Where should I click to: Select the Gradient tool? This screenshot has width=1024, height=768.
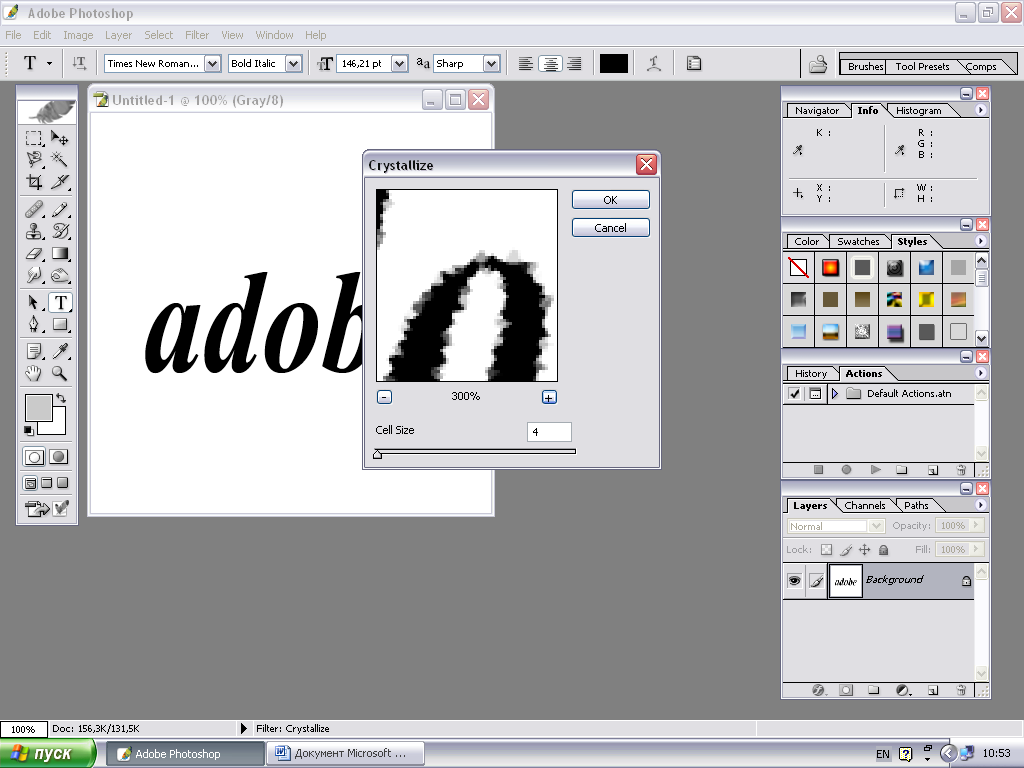[x=59, y=253]
